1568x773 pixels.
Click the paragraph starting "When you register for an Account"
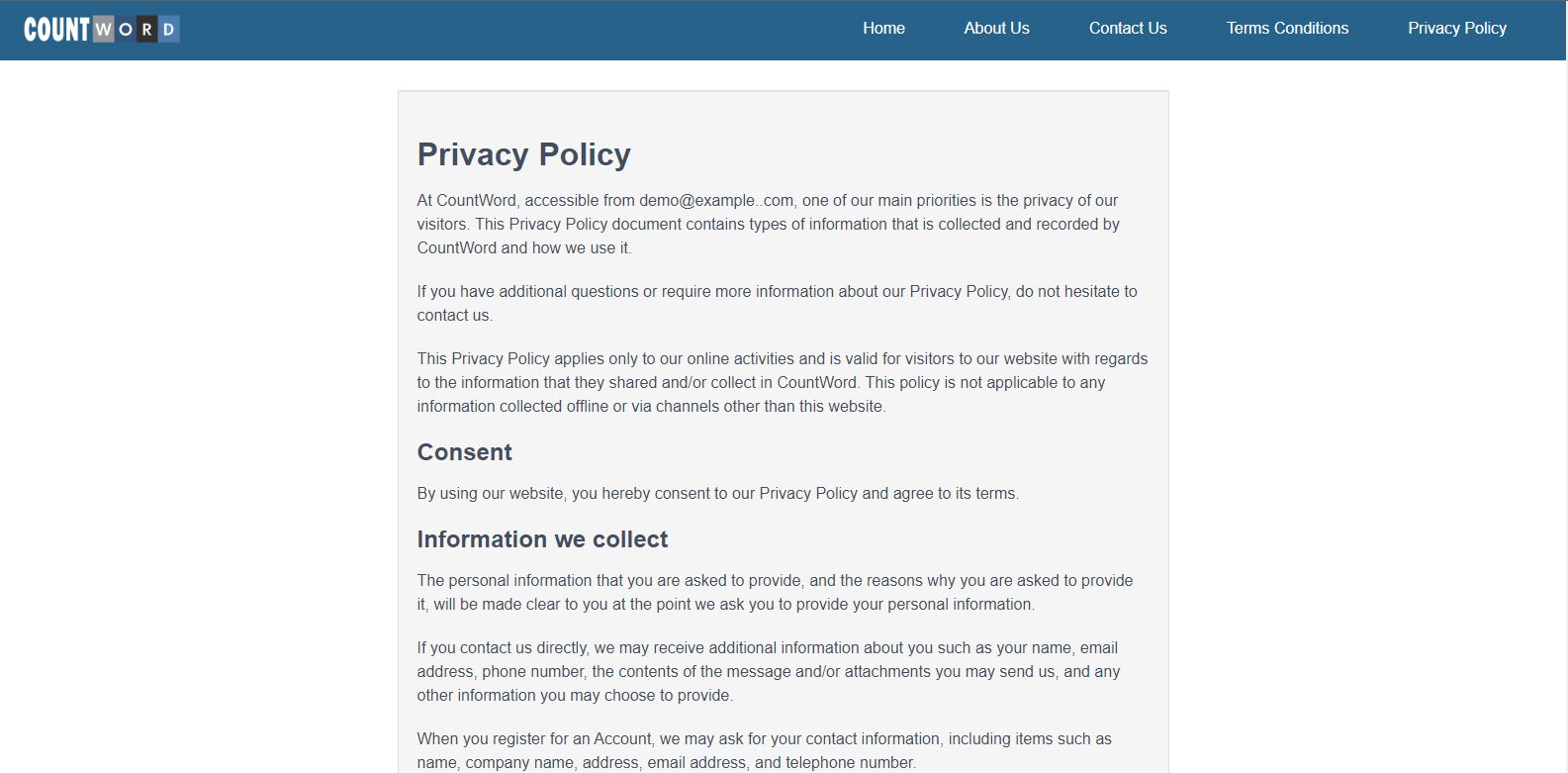(x=764, y=750)
